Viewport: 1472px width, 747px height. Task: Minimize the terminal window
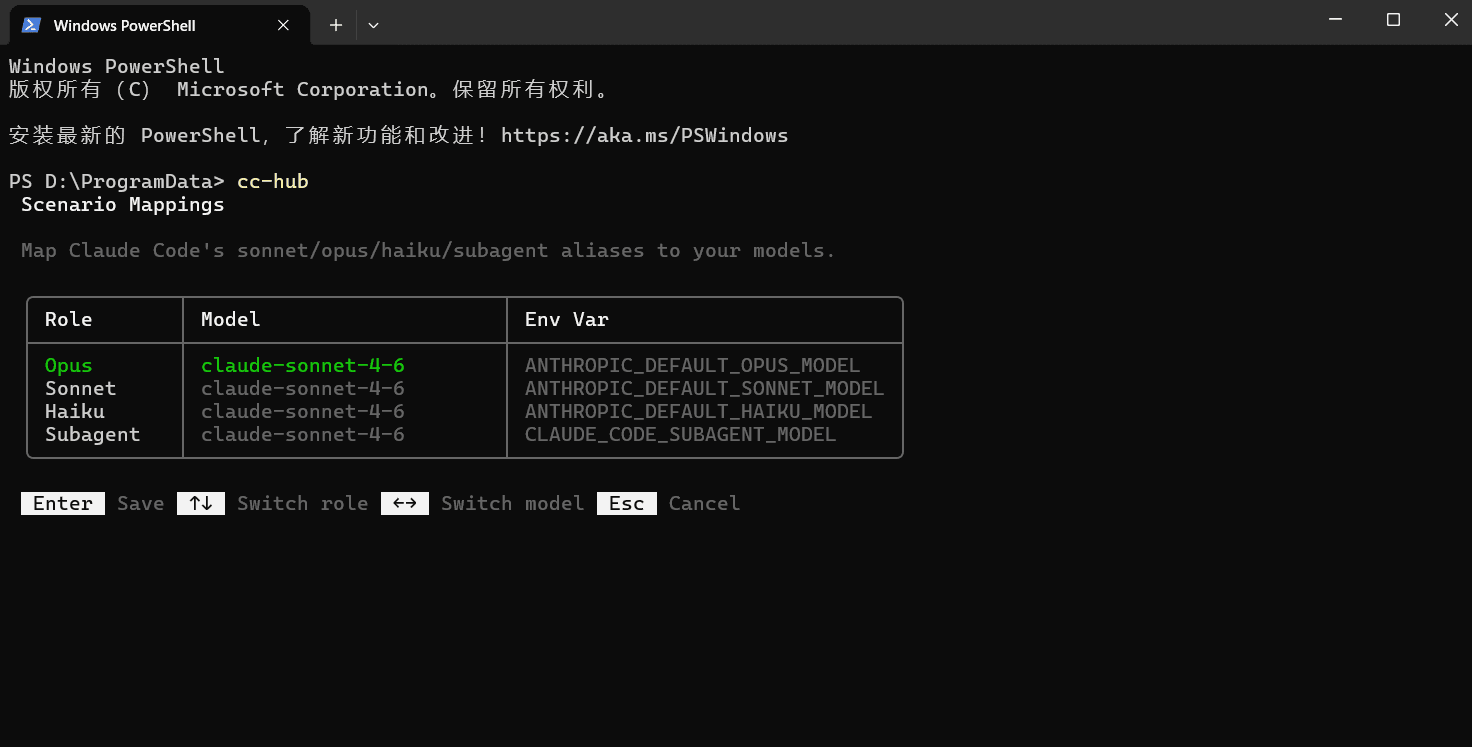(1335, 20)
